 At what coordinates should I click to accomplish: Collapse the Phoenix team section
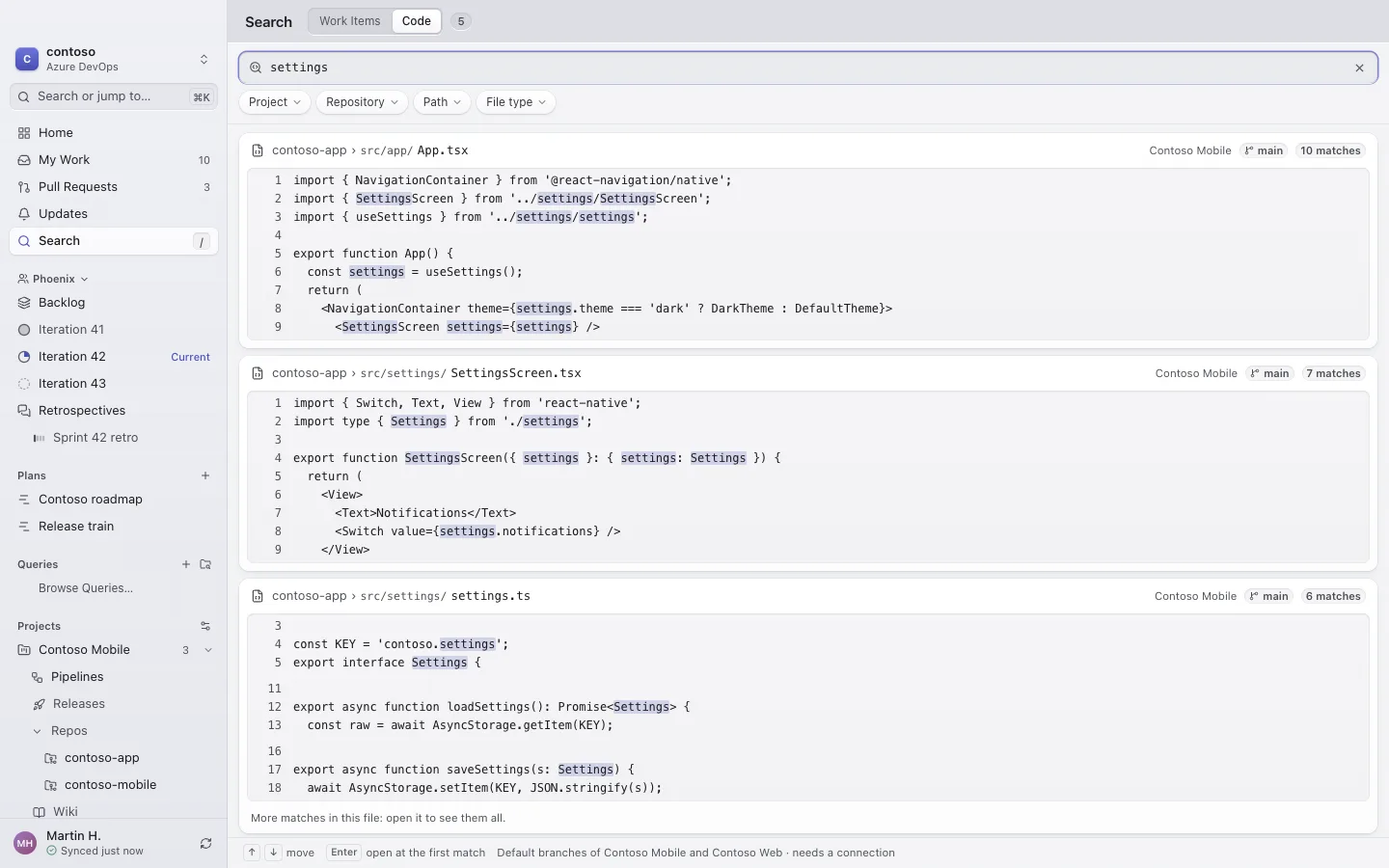point(84,279)
